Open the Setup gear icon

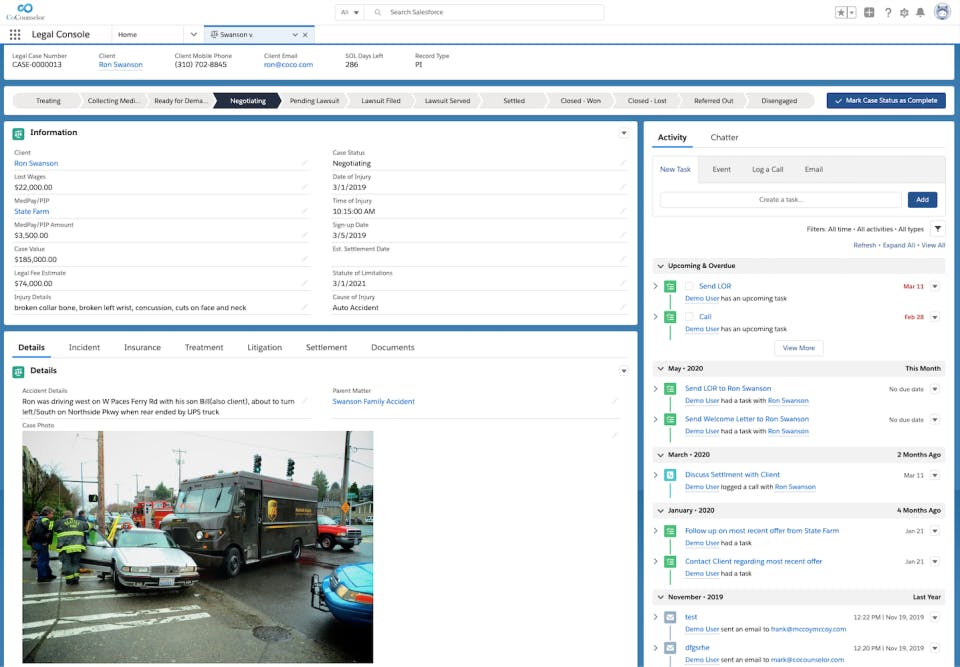(904, 12)
